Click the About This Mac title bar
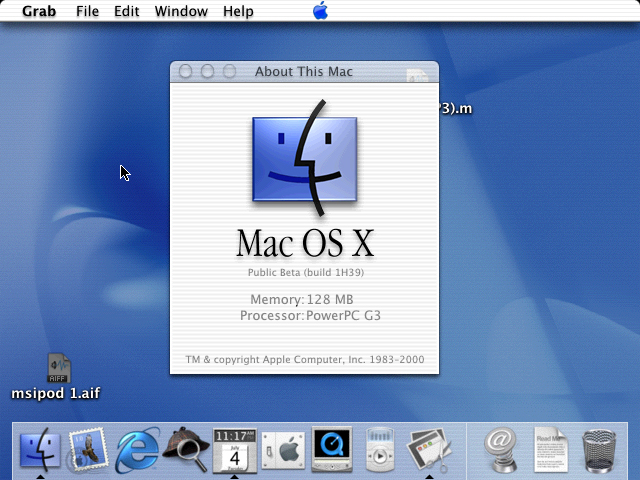The image size is (640, 480). tap(304, 72)
